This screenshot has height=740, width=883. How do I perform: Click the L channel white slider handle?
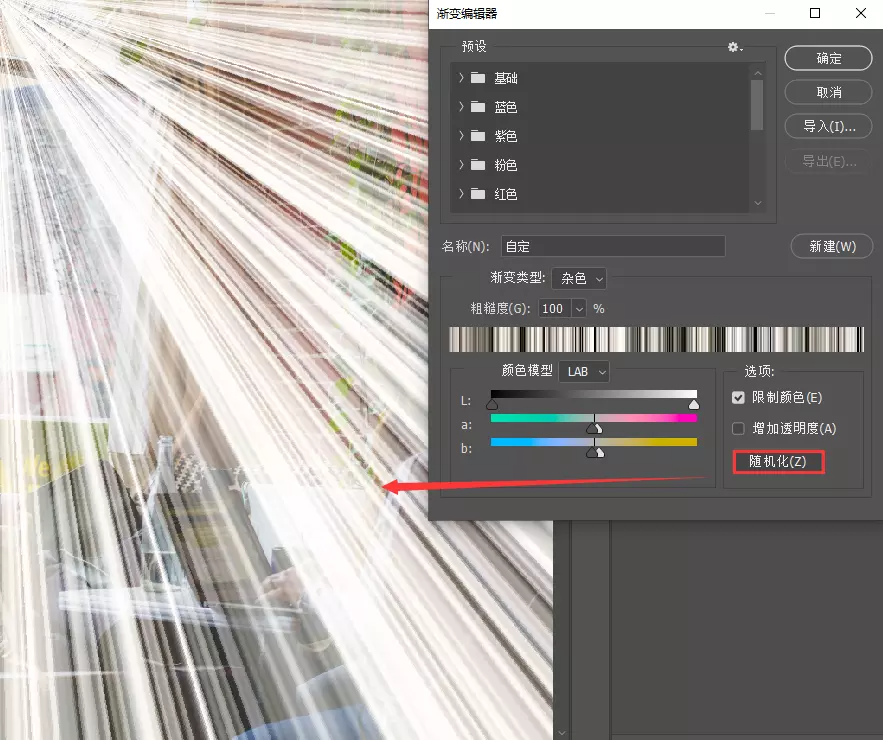click(x=694, y=404)
